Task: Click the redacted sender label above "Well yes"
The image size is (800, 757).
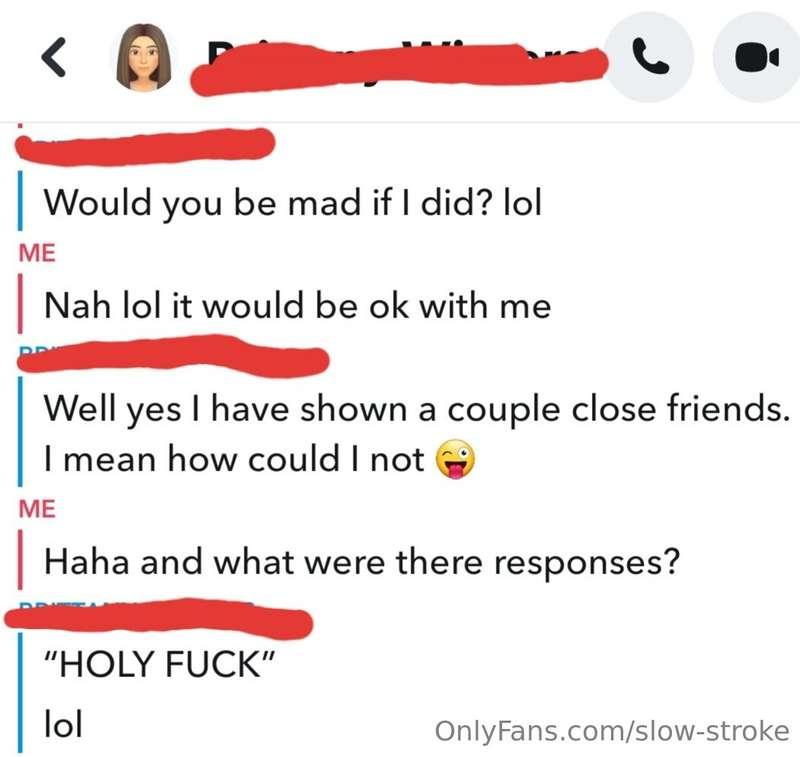Action: (173, 355)
